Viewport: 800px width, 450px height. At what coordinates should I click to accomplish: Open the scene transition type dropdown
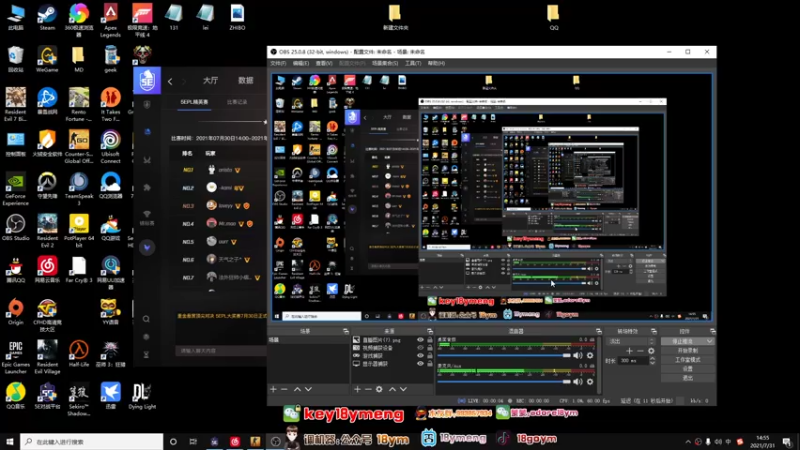point(632,341)
